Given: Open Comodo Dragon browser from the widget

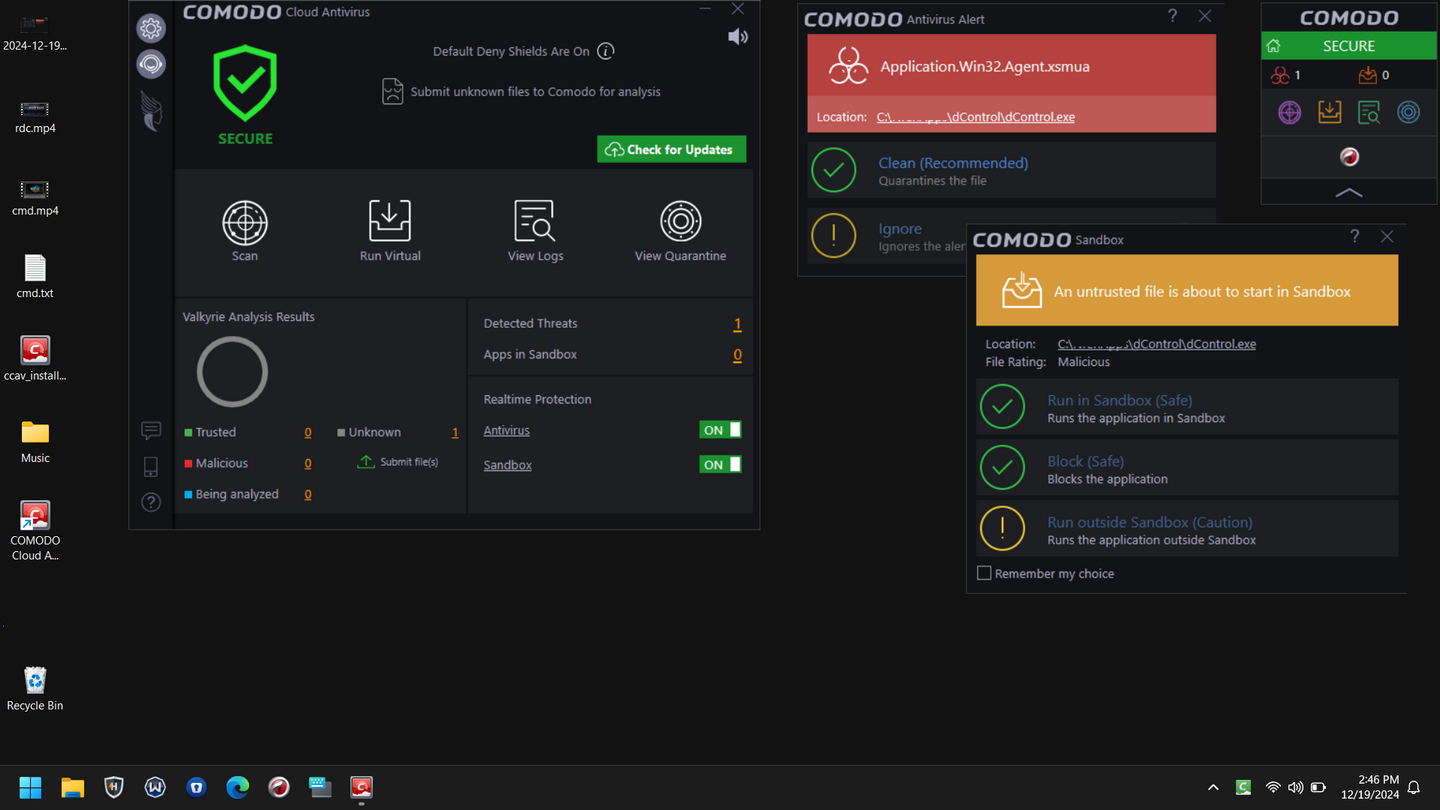Looking at the screenshot, I should [x=1349, y=157].
